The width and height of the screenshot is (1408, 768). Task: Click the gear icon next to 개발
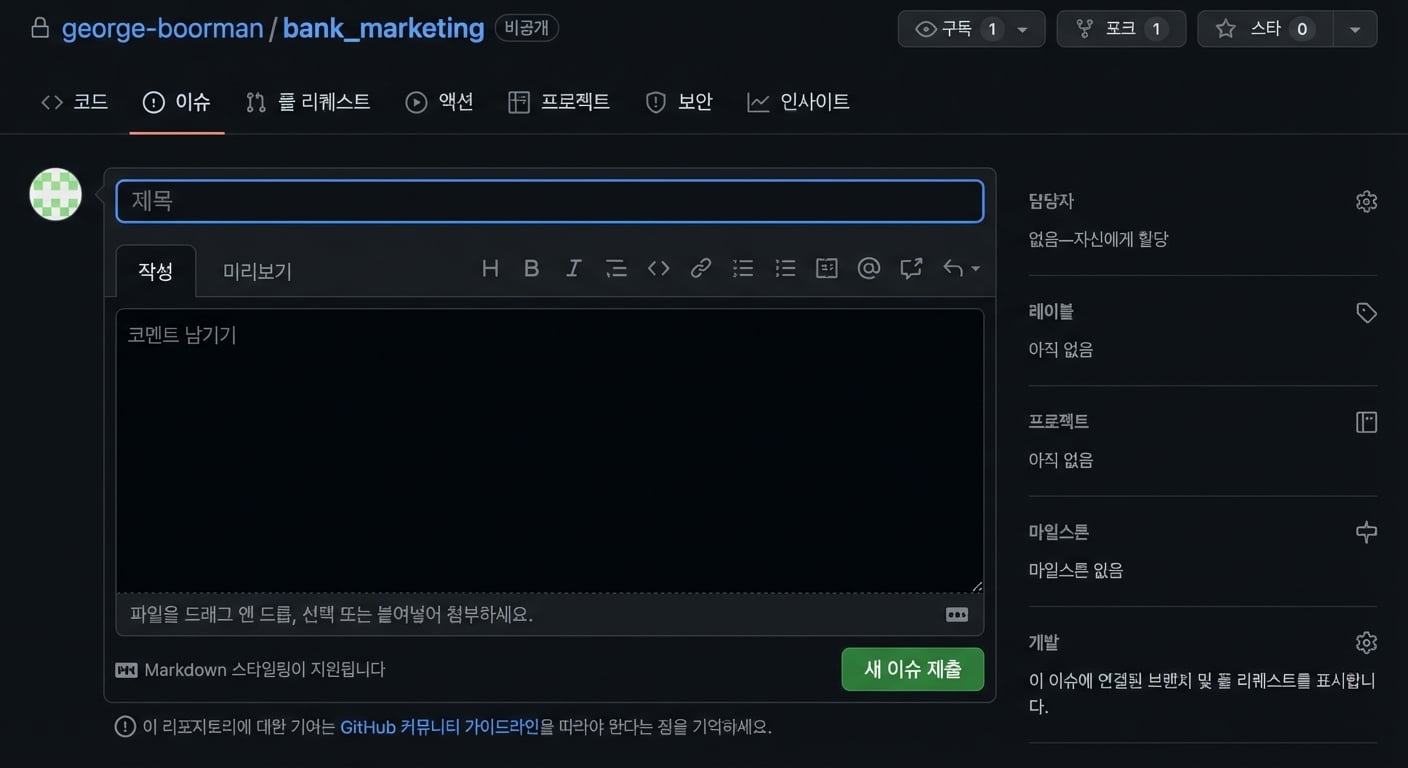click(x=1366, y=642)
